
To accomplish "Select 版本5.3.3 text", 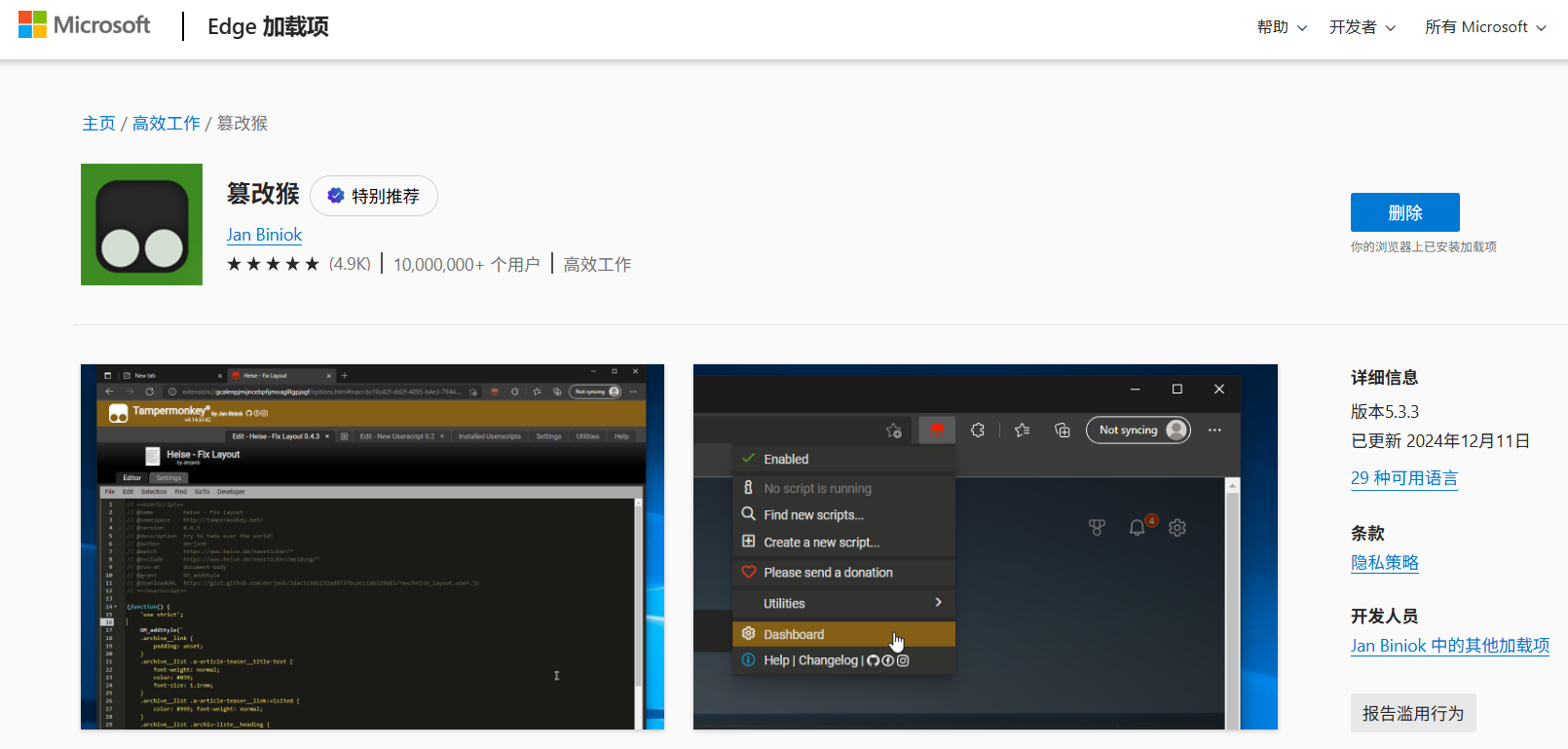I will coord(1384,412).
